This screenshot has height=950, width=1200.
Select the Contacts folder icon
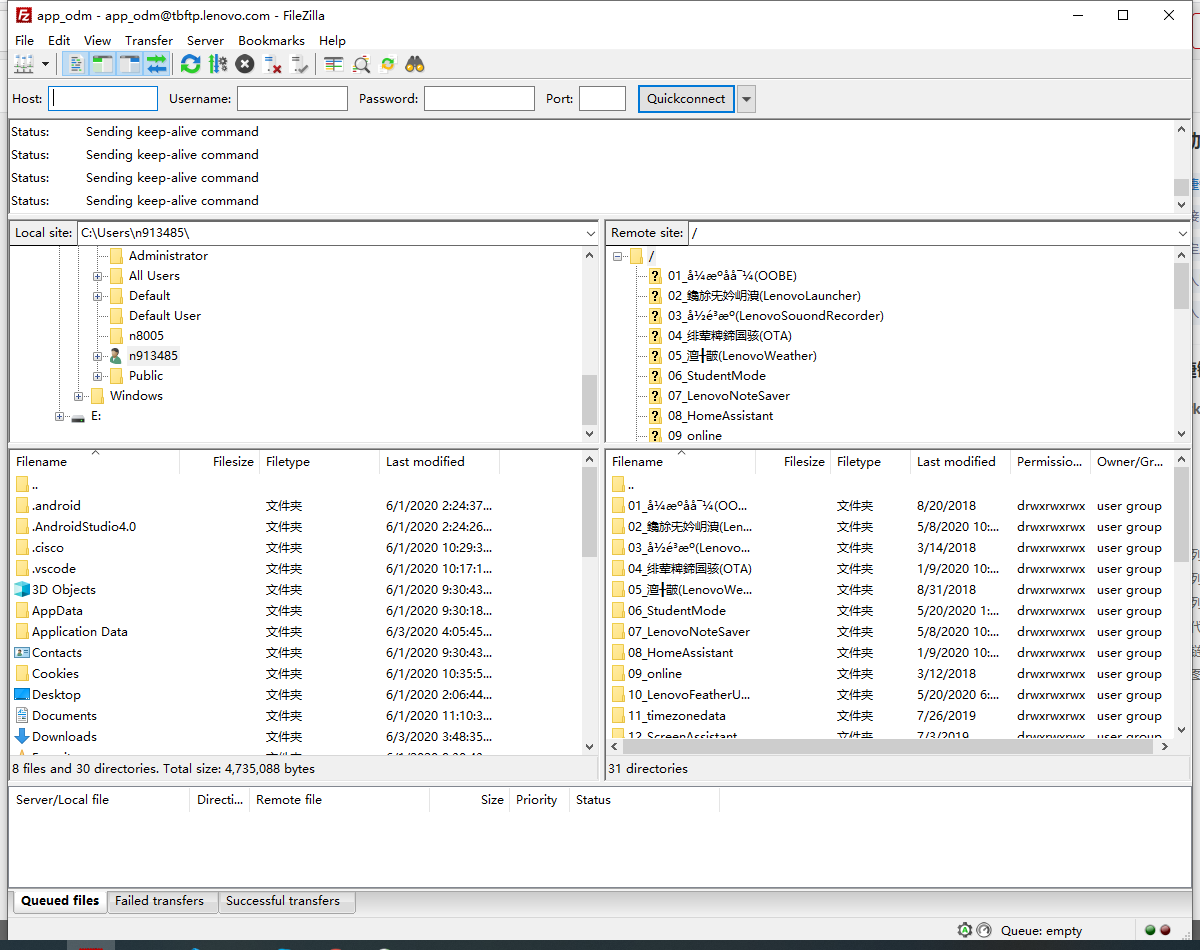point(22,653)
